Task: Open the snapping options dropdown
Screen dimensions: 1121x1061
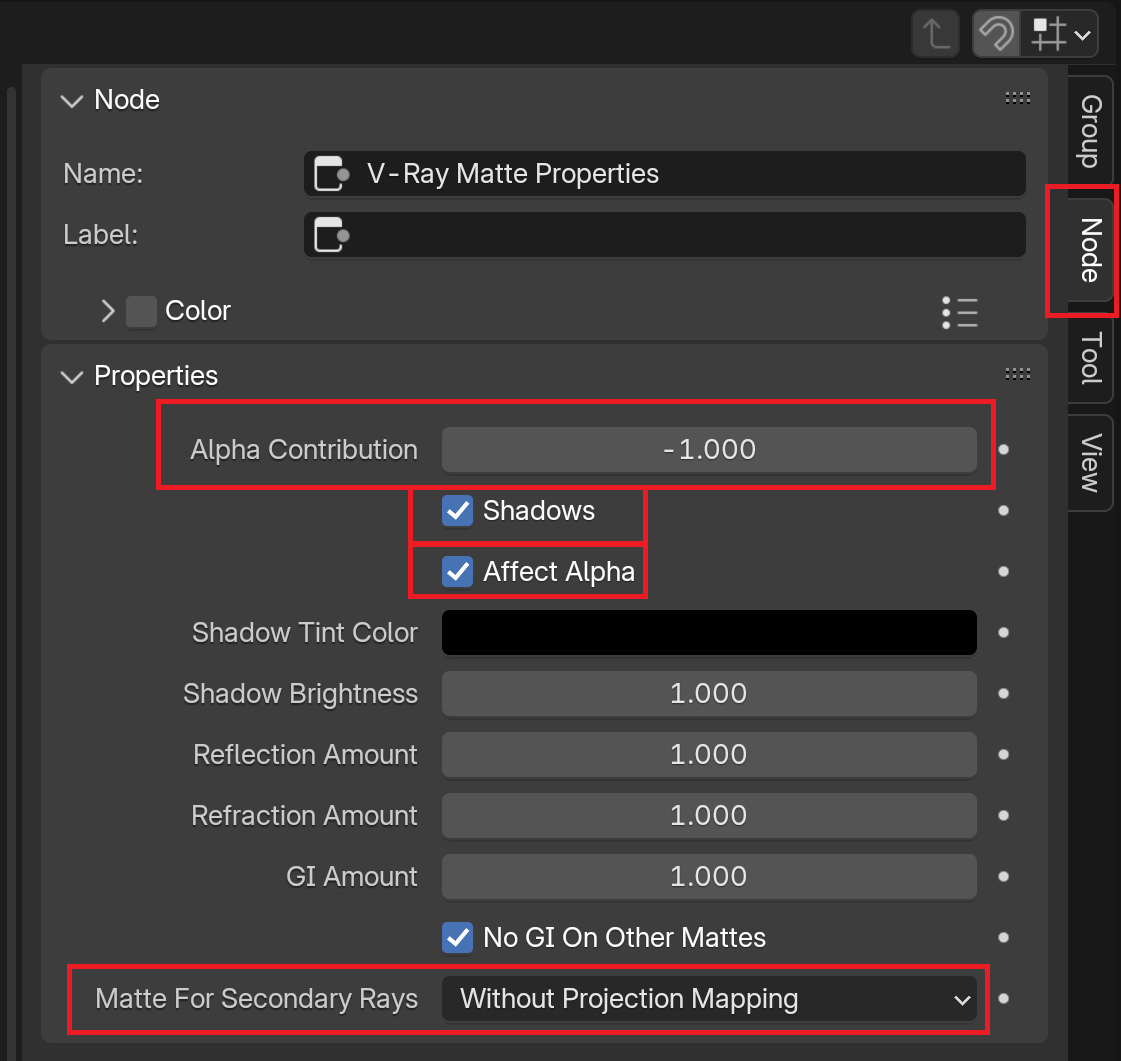Action: pos(1060,34)
